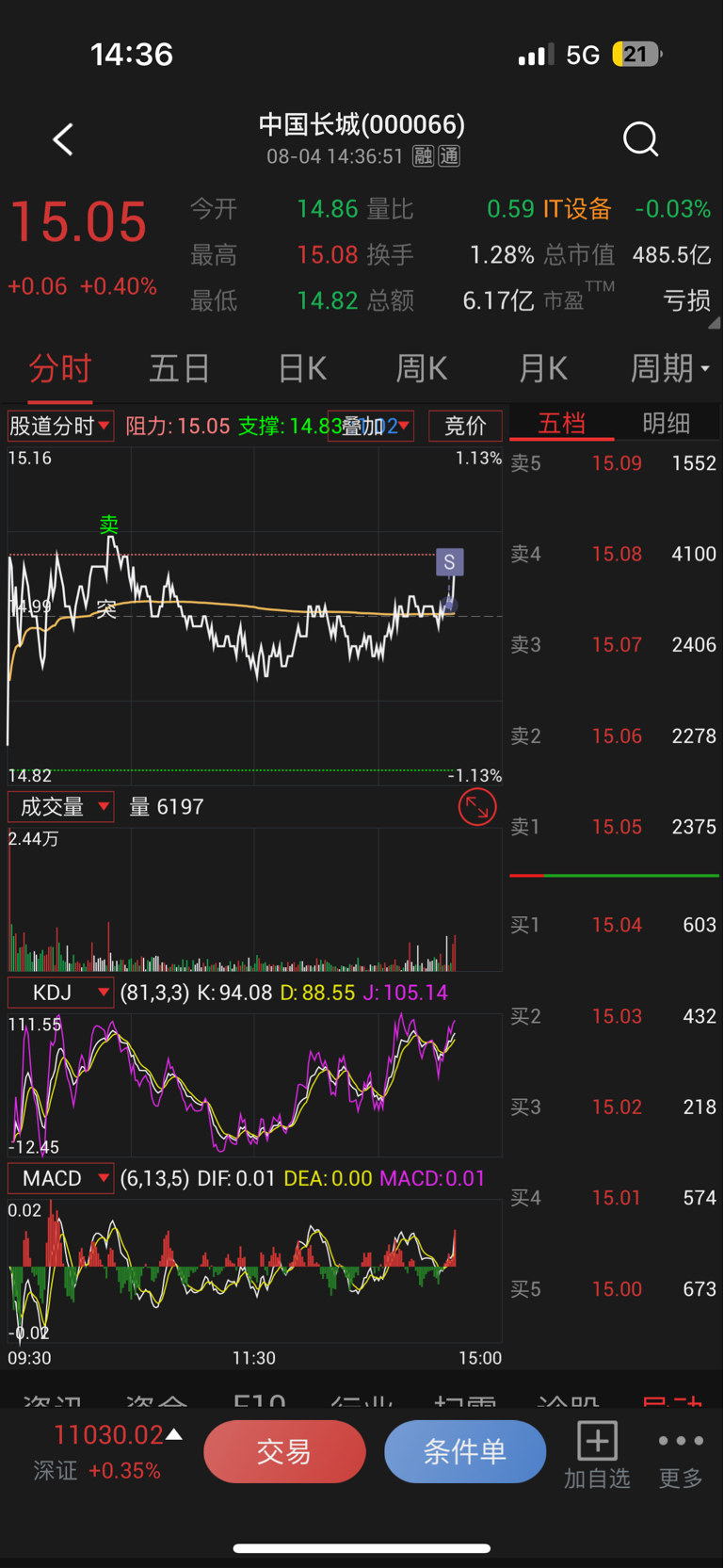Tap the 通 connect badge
724x1568 pixels.
point(450,156)
